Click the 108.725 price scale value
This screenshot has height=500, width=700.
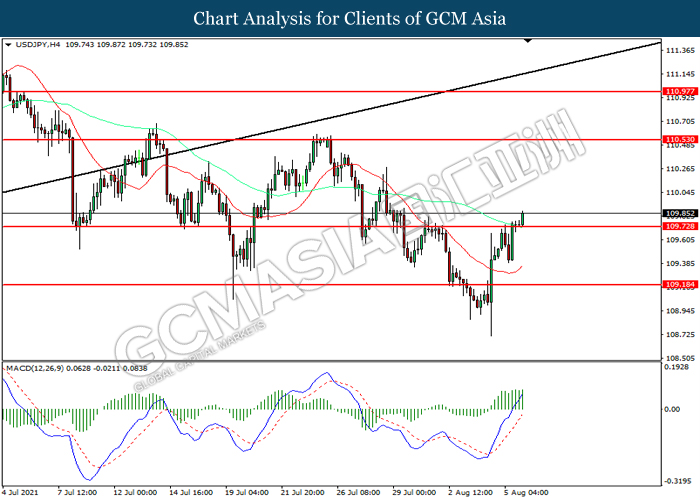(x=680, y=334)
